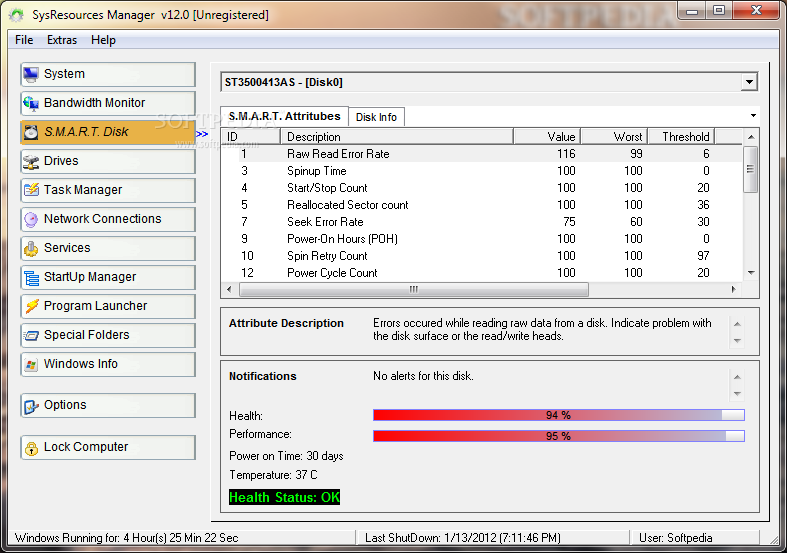Select the Reallocated Sector count row
This screenshot has width=787, height=553.
pyautogui.click(x=482, y=205)
